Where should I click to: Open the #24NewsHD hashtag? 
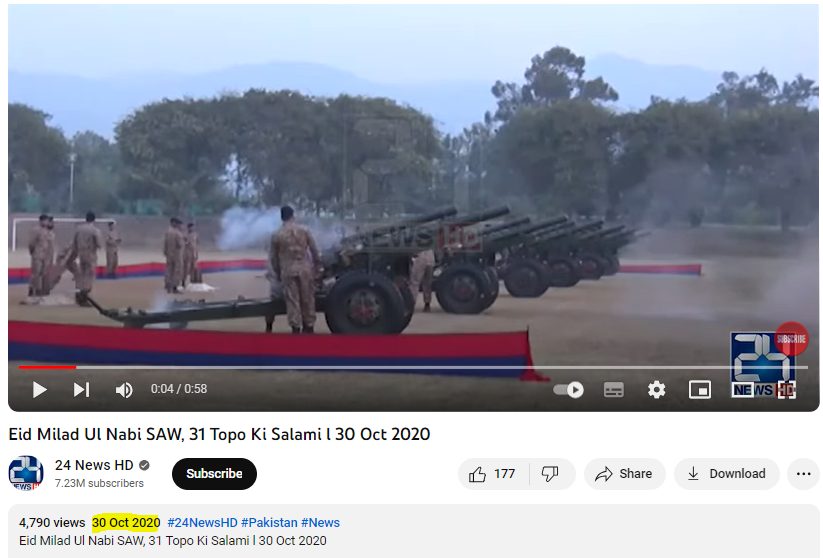pos(202,523)
